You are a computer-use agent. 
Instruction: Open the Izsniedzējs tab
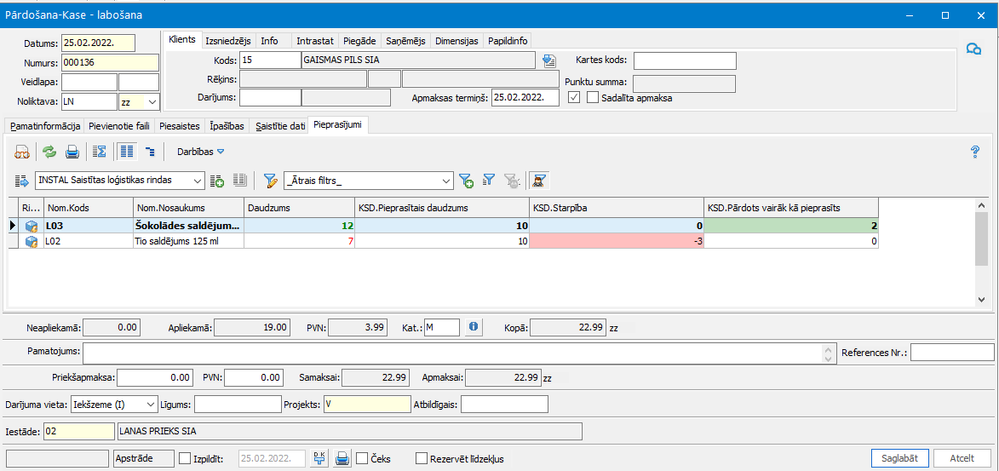(x=228, y=41)
